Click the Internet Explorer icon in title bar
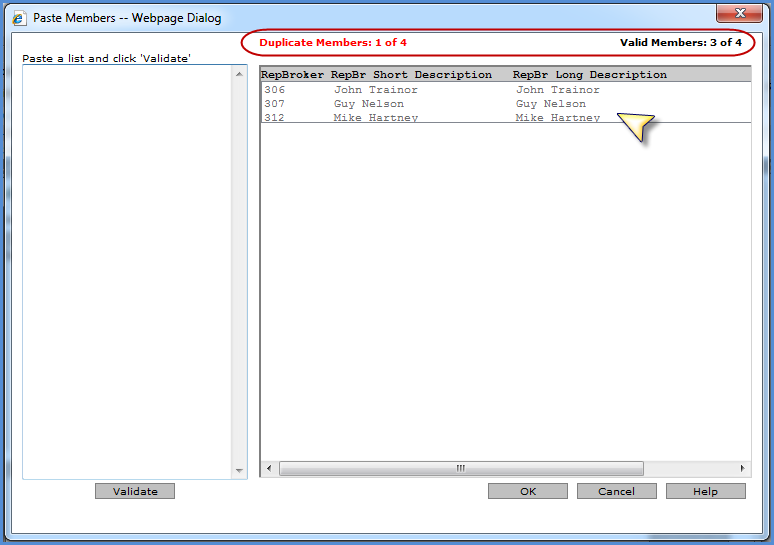774x545 pixels. coord(19,18)
